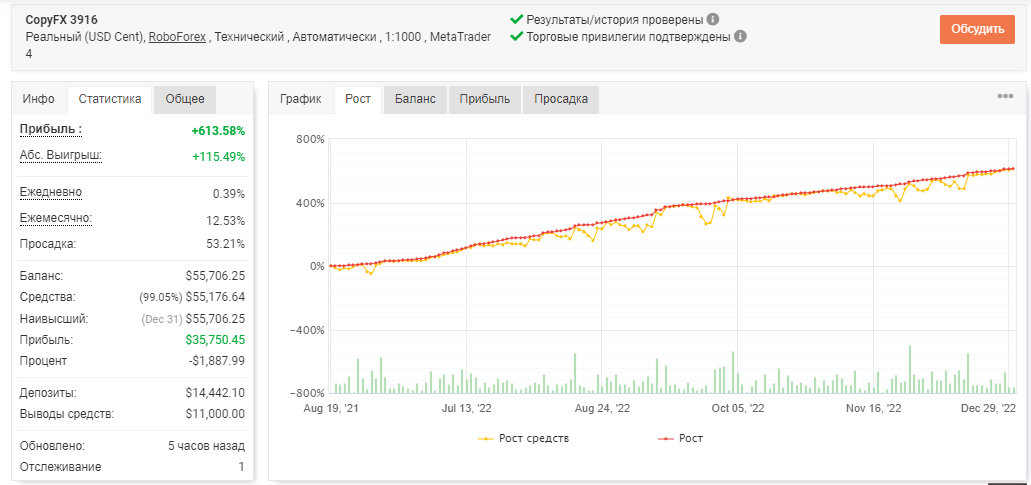Click the 800% y-axis label
Image resolution: width=1031 pixels, height=485 pixels.
point(312,139)
